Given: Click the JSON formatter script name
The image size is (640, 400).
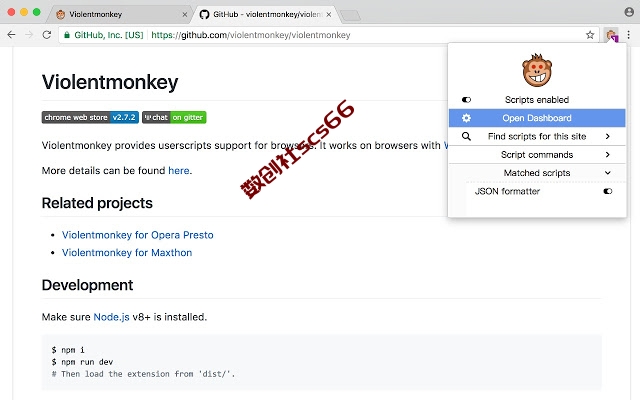Looking at the screenshot, I should (507, 191).
